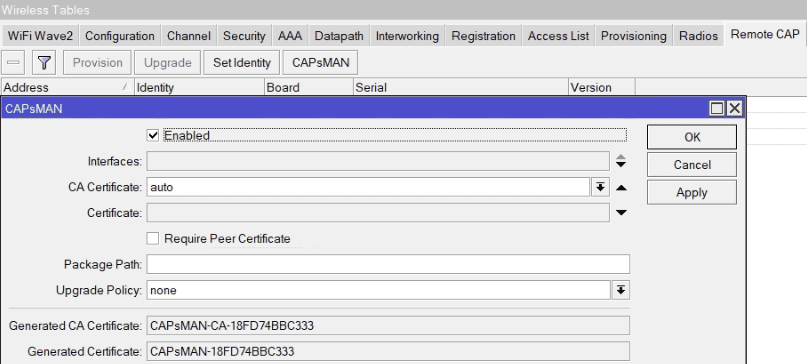Expand the Certificate field down arrow

coord(621,213)
